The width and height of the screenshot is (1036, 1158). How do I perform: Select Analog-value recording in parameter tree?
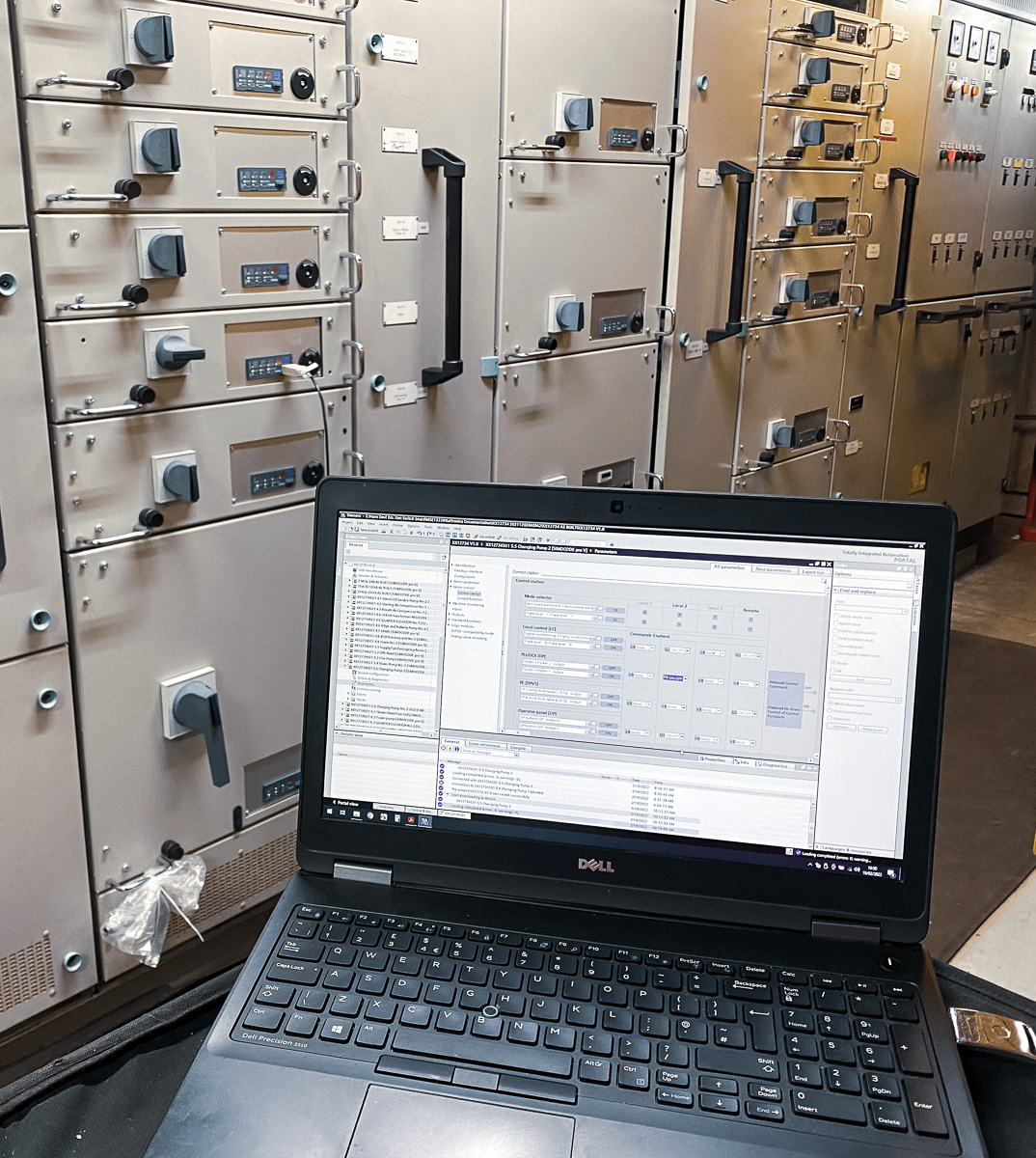(x=469, y=638)
